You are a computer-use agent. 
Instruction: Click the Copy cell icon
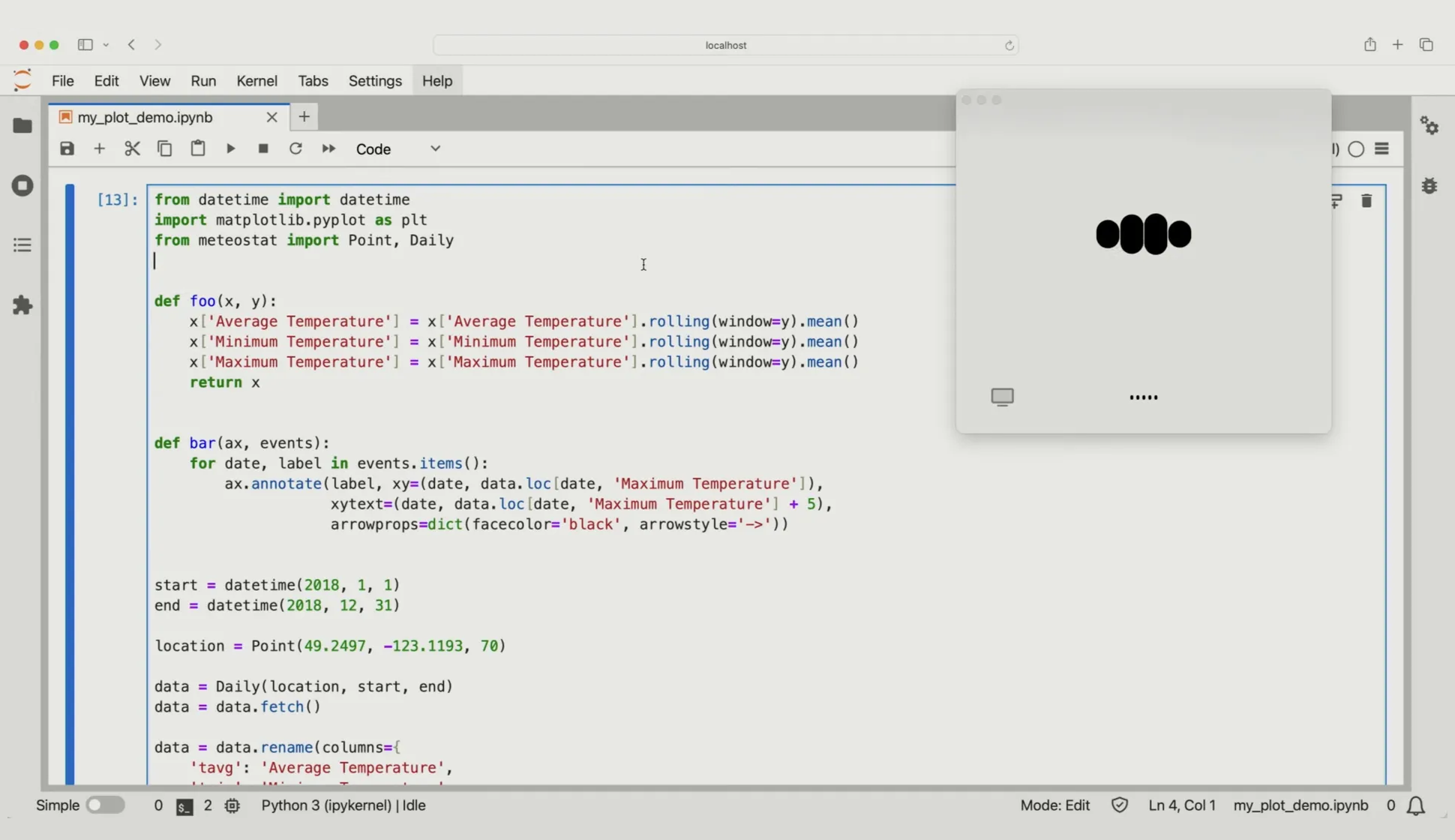(x=164, y=148)
